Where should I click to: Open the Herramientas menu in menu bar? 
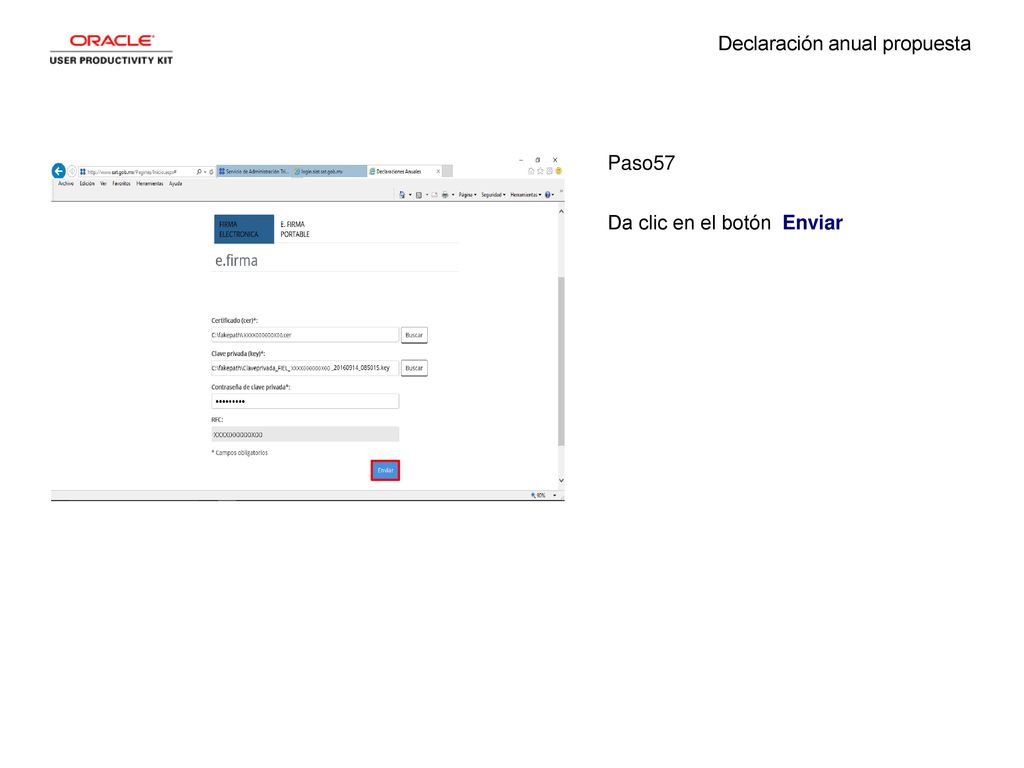click(x=150, y=184)
